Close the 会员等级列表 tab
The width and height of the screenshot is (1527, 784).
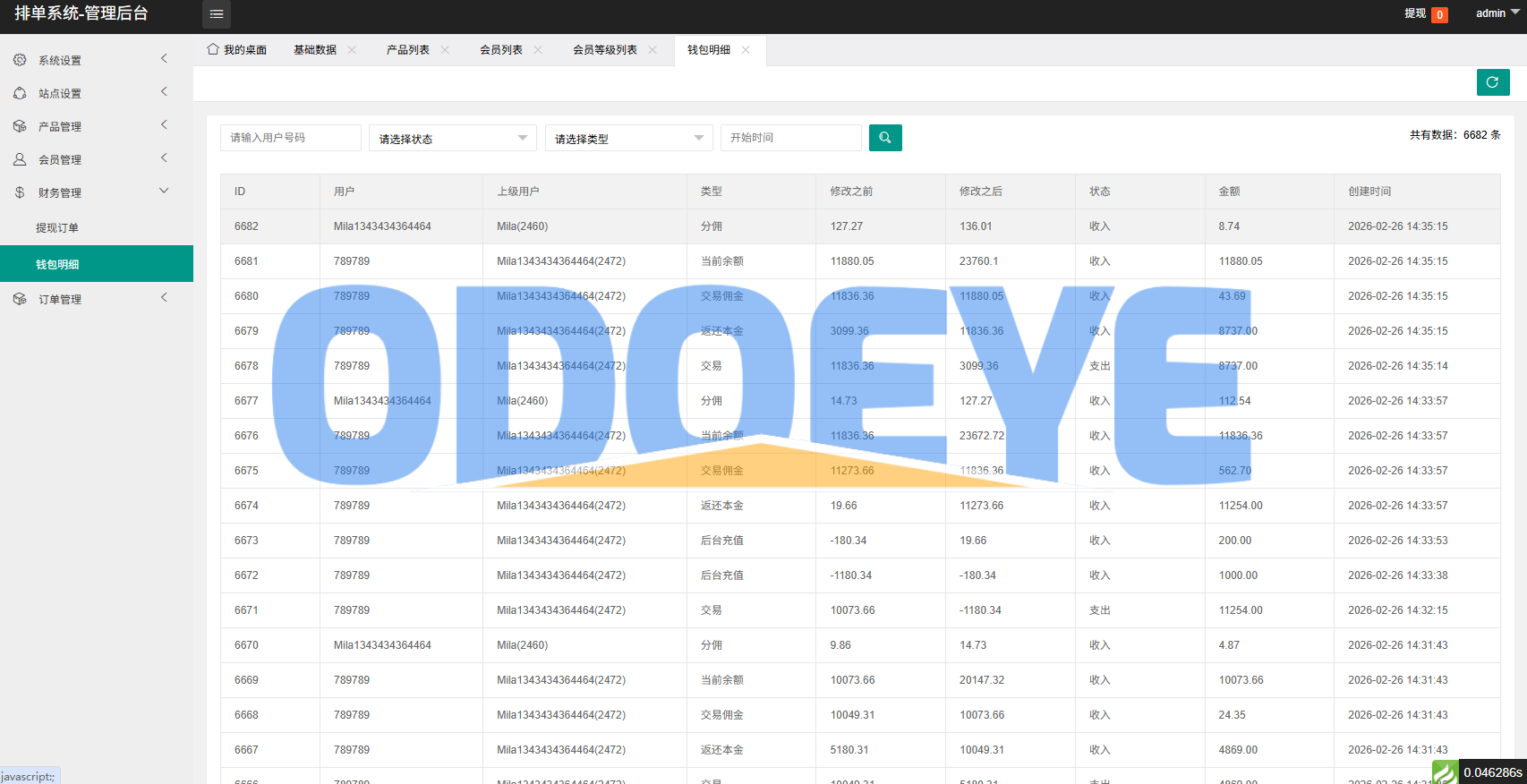653,50
